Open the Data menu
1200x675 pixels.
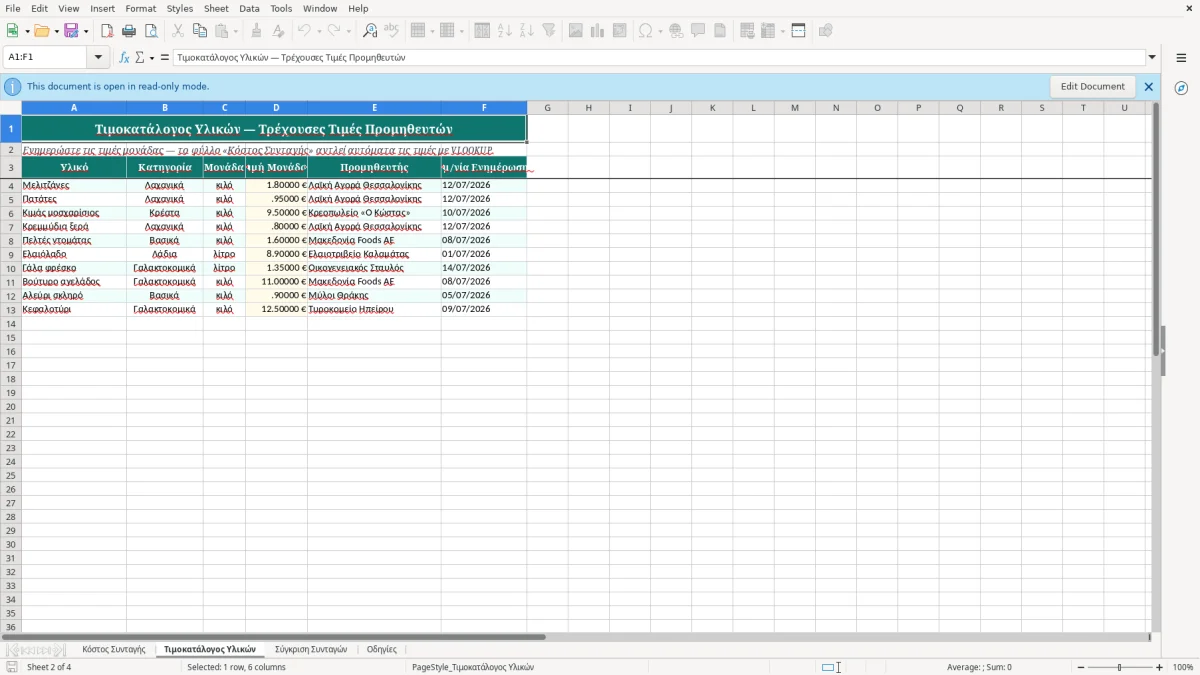(249, 8)
